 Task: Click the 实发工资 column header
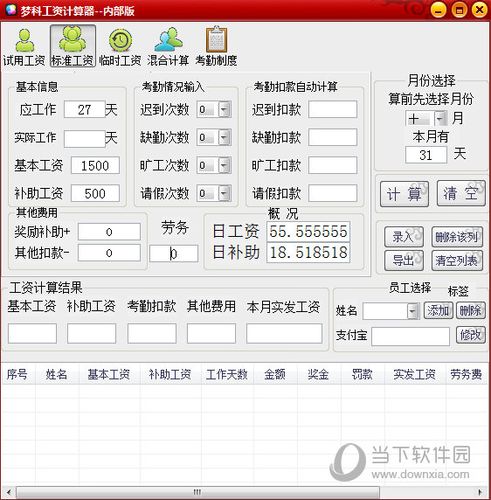pos(415,374)
